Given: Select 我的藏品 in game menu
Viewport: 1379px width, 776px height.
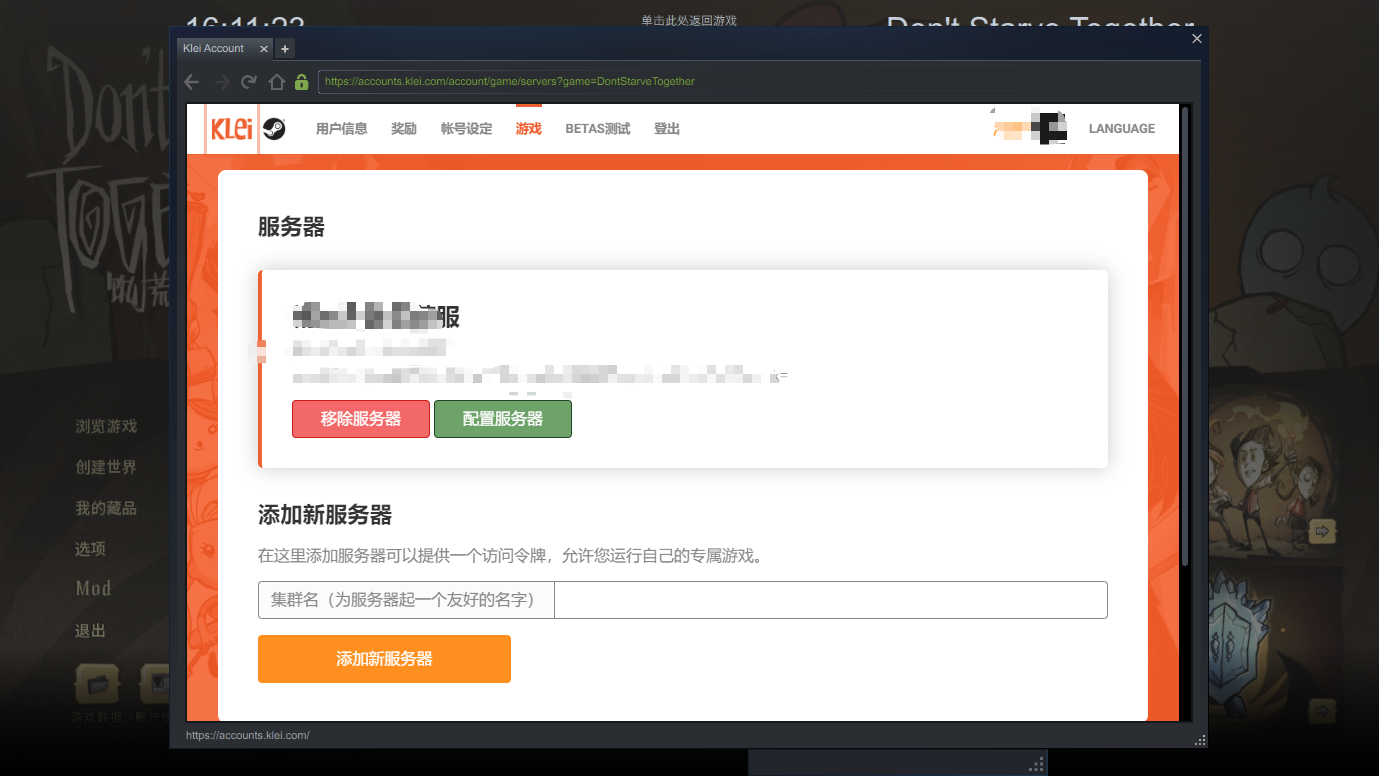Looking at the screenshot, I should pos(106,509).
